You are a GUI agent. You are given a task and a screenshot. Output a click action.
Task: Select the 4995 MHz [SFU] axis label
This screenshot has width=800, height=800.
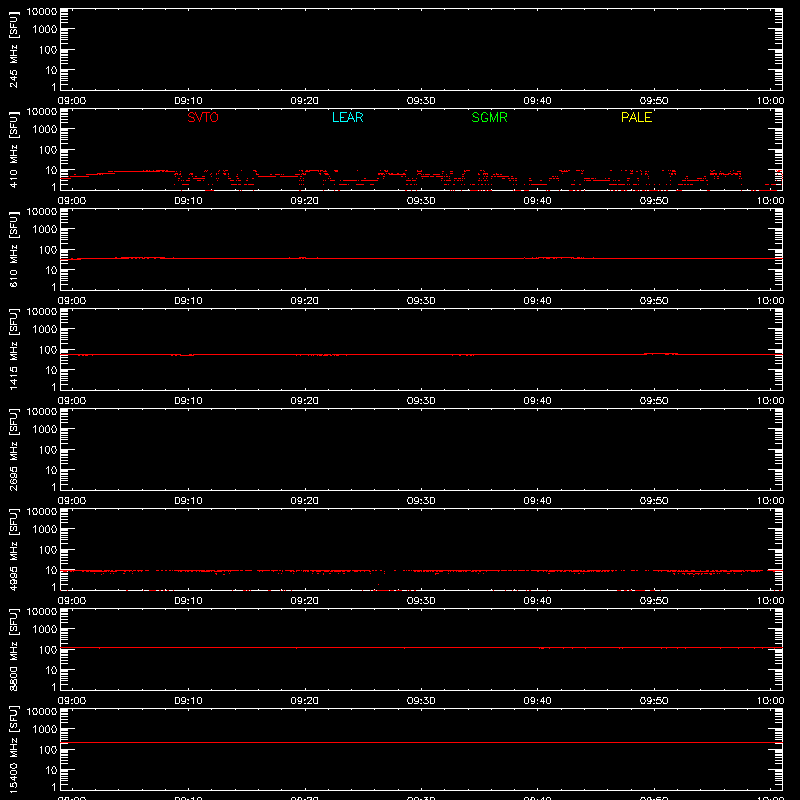point(13,550)
